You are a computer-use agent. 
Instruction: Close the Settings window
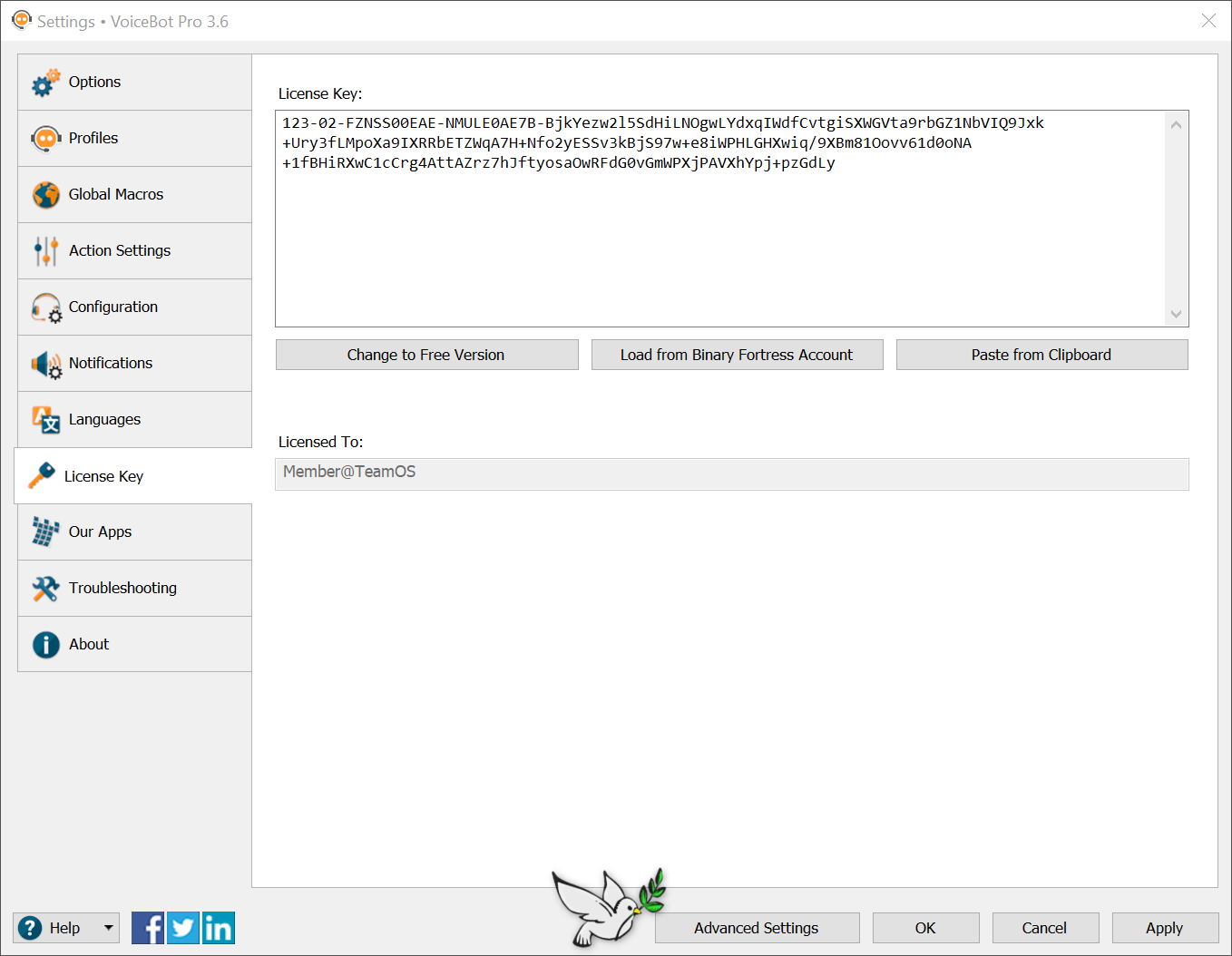click(x=1208, y=20)
